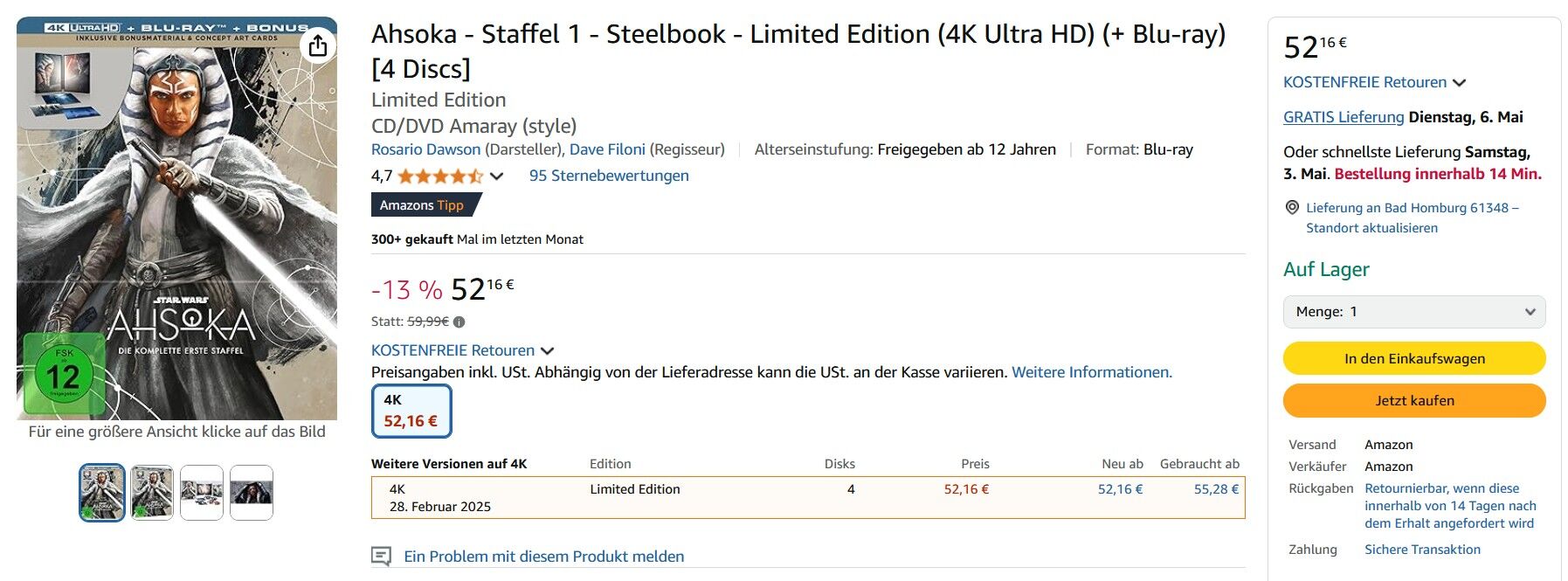Screen dimensions: 1568x581
Task: Click the Jetzt kaufen button
Action: click(1414, 400)
